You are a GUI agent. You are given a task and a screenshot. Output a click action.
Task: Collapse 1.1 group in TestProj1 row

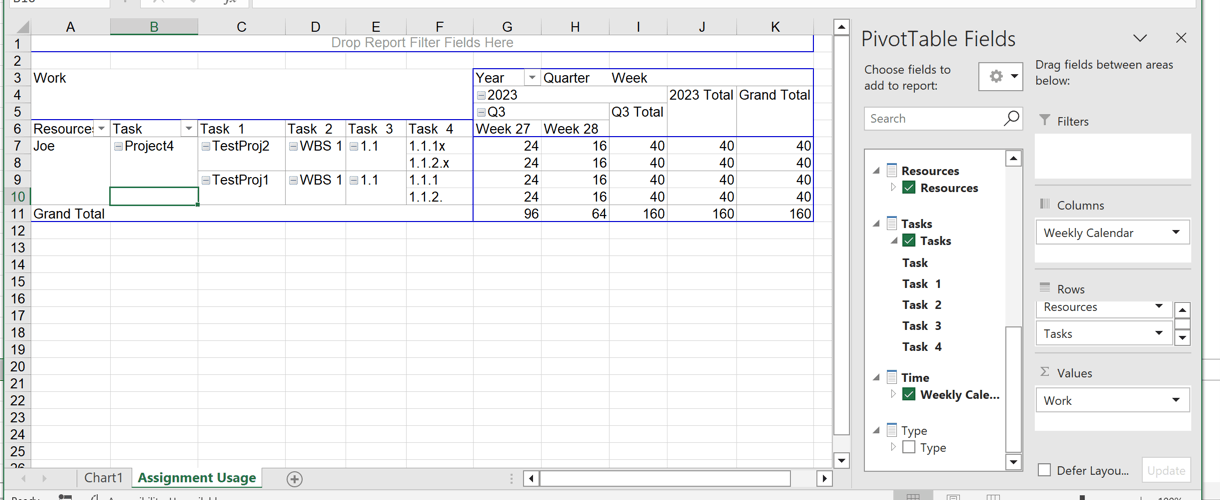point(353,180)
